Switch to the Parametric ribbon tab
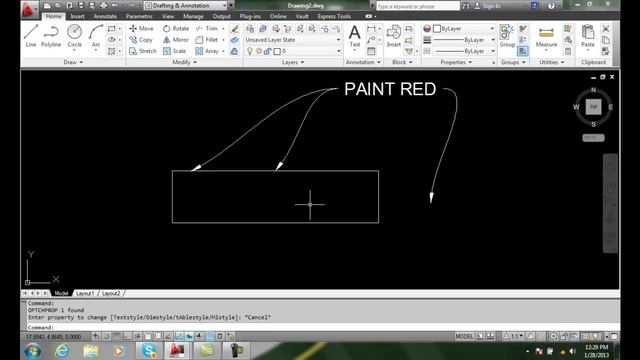 pyautogui.click(x=139, y=16)
